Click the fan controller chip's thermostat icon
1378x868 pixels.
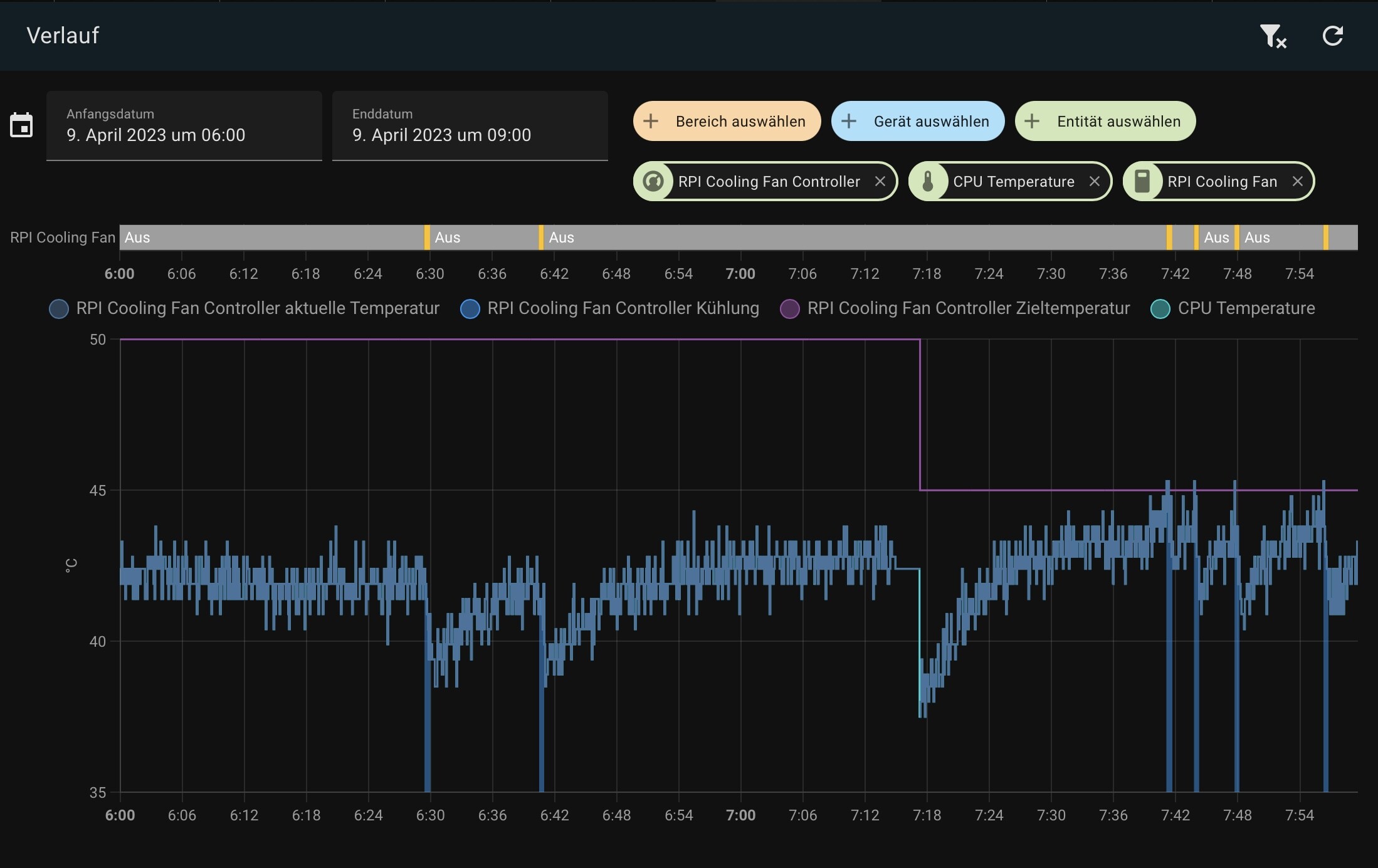point(653,182)
